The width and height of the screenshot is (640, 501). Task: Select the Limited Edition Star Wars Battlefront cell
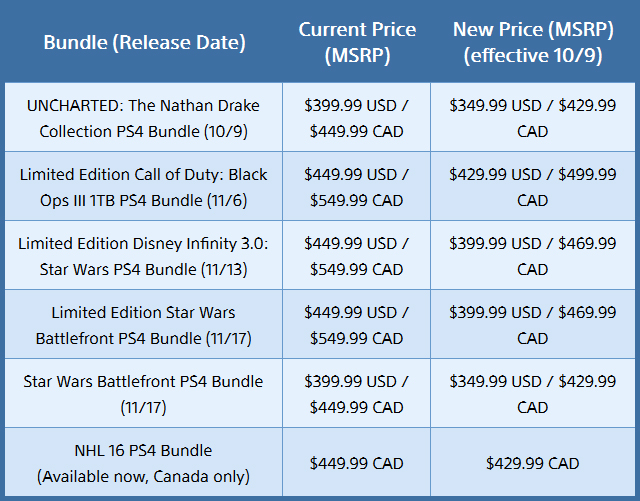point(144,324)
